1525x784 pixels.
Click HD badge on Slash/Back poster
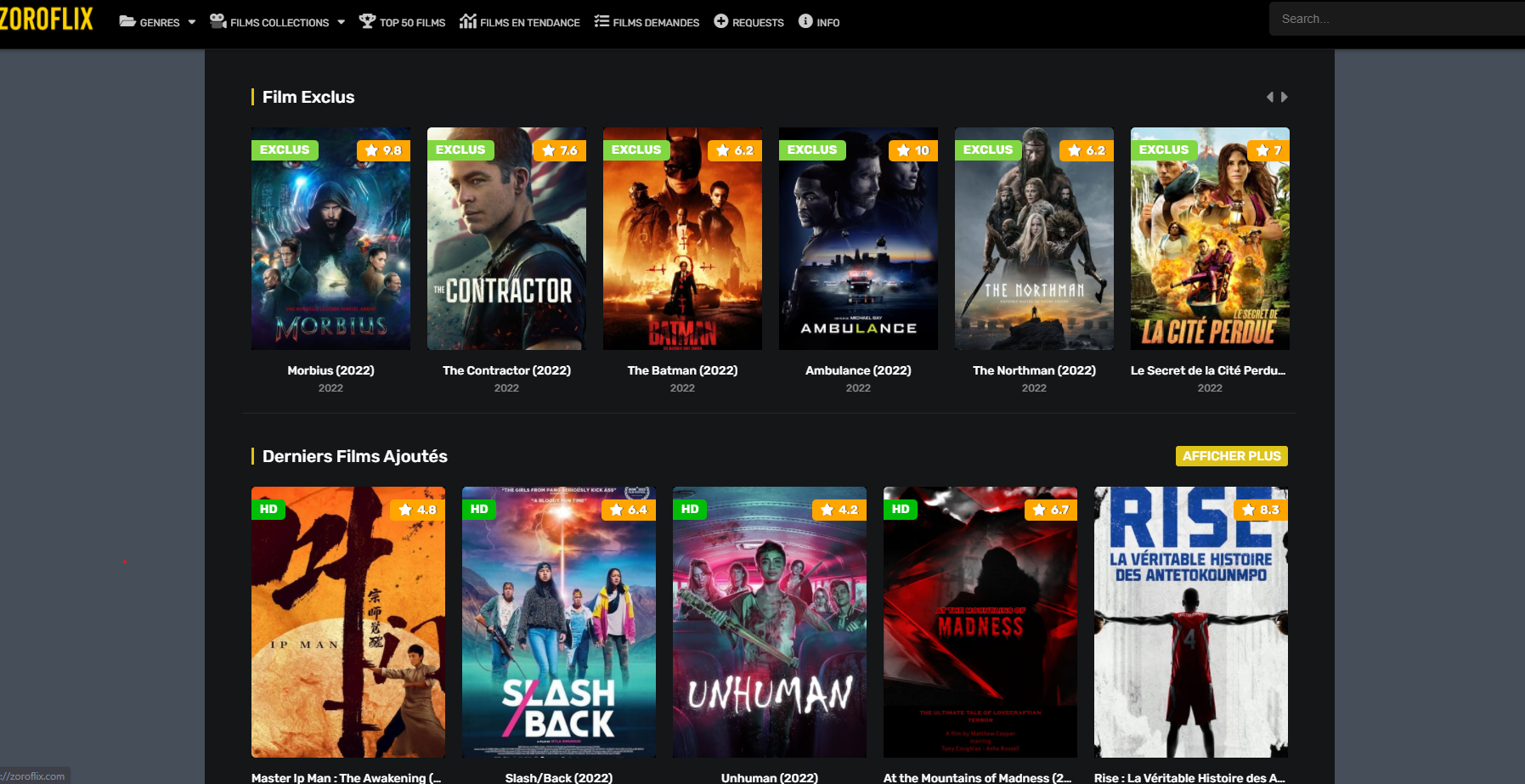click(479, 509)
